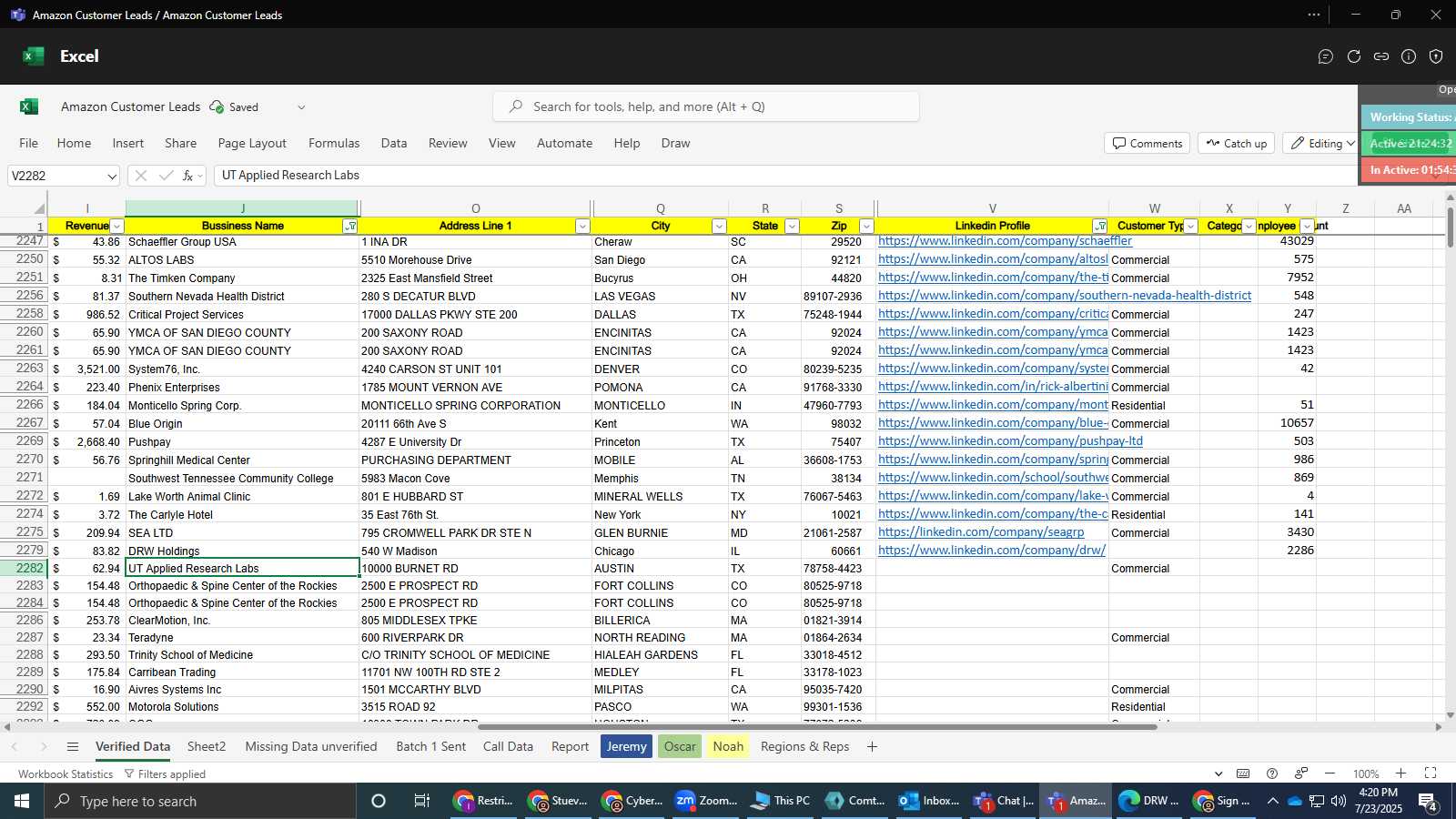Open City column filter dropdown
Screen dimensions: 1456x819
point(719,227)
